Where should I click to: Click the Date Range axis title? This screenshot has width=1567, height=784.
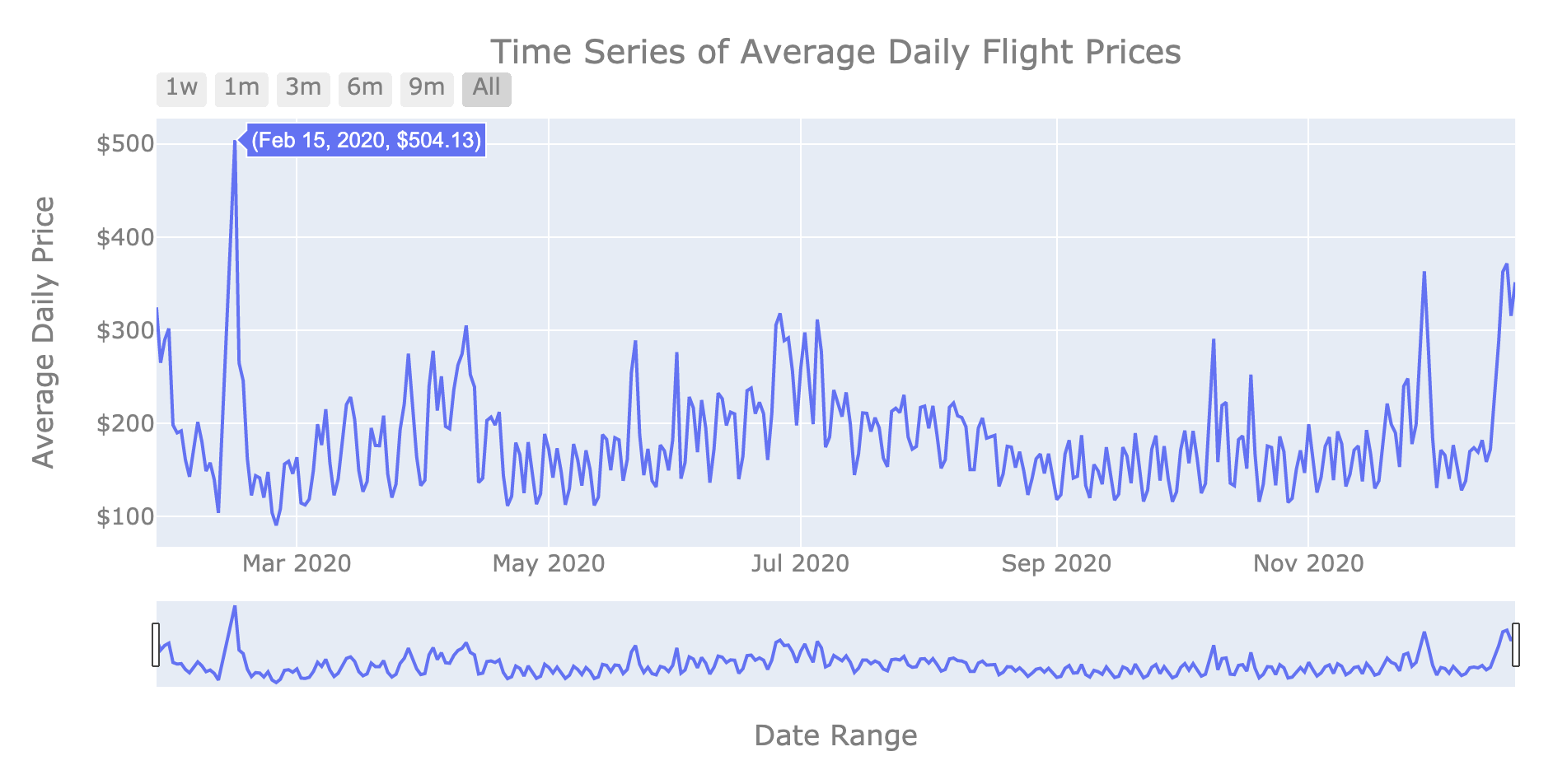835,735
